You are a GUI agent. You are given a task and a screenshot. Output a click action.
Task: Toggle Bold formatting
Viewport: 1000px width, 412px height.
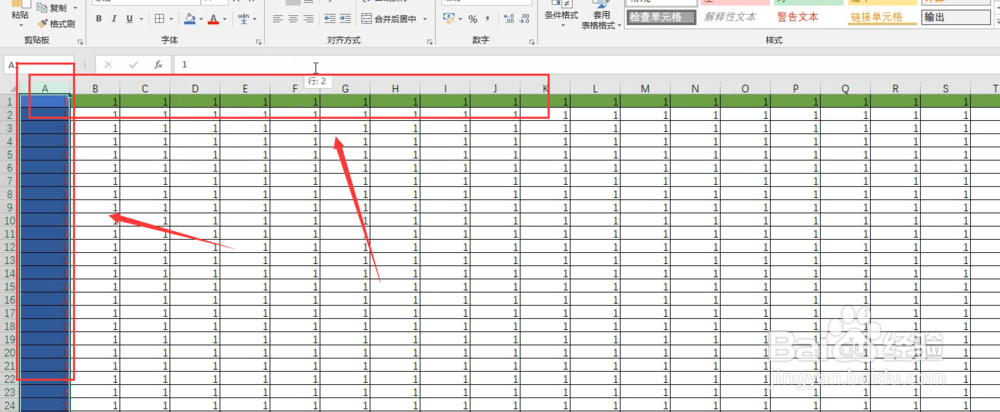(99, 19)
